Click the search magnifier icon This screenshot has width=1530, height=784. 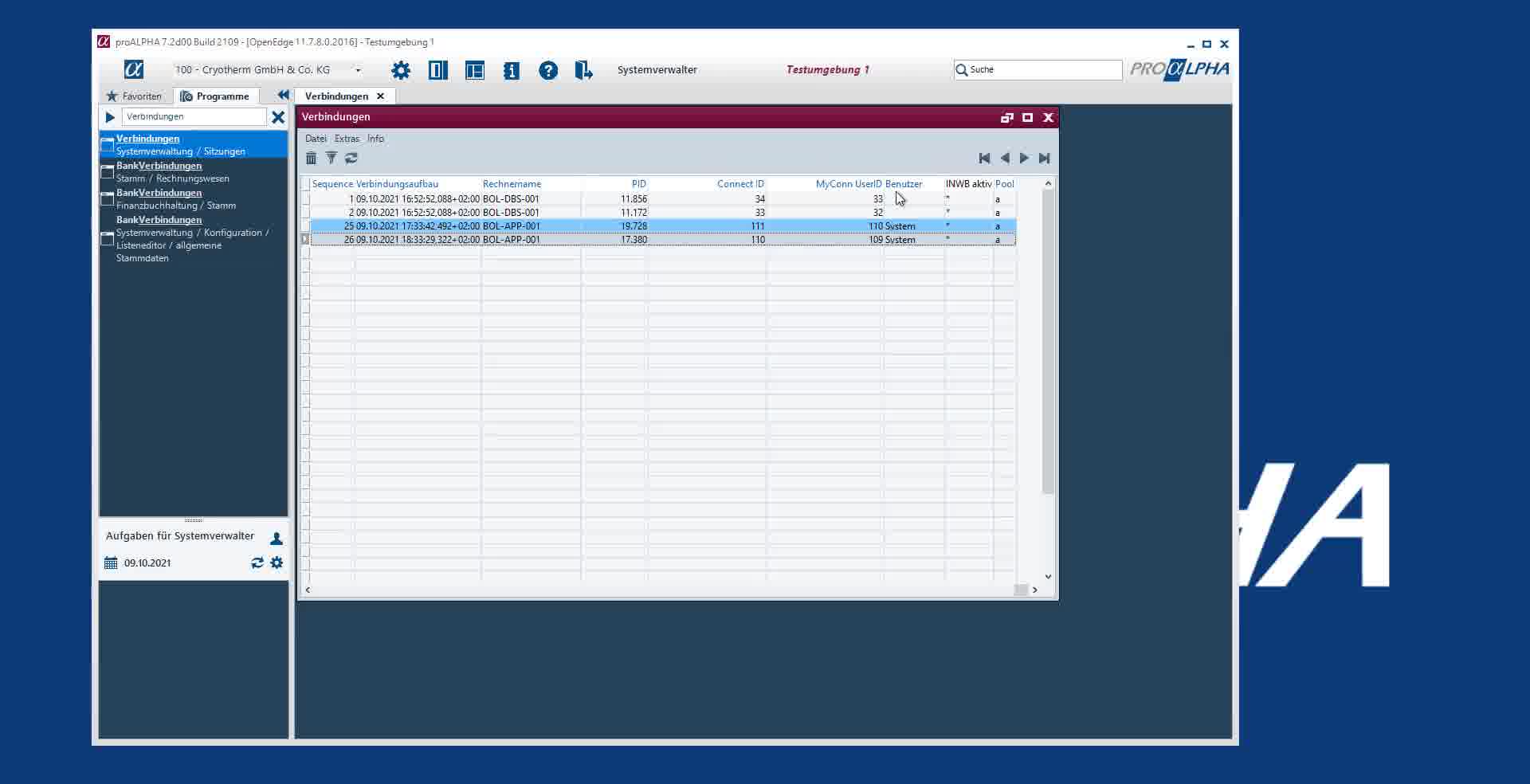point(962,69)
